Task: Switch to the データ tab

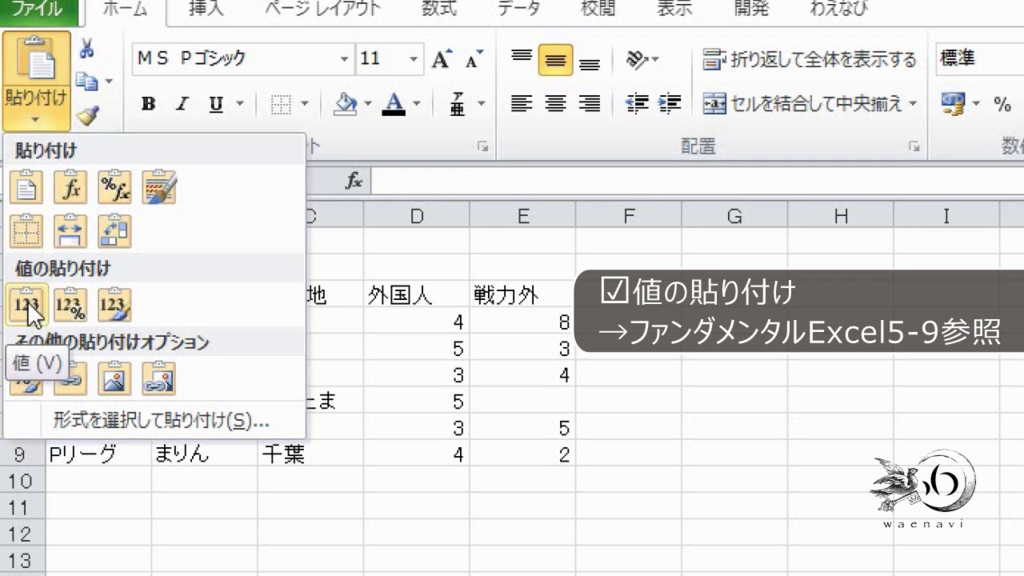Action: (x=519, y=8)
